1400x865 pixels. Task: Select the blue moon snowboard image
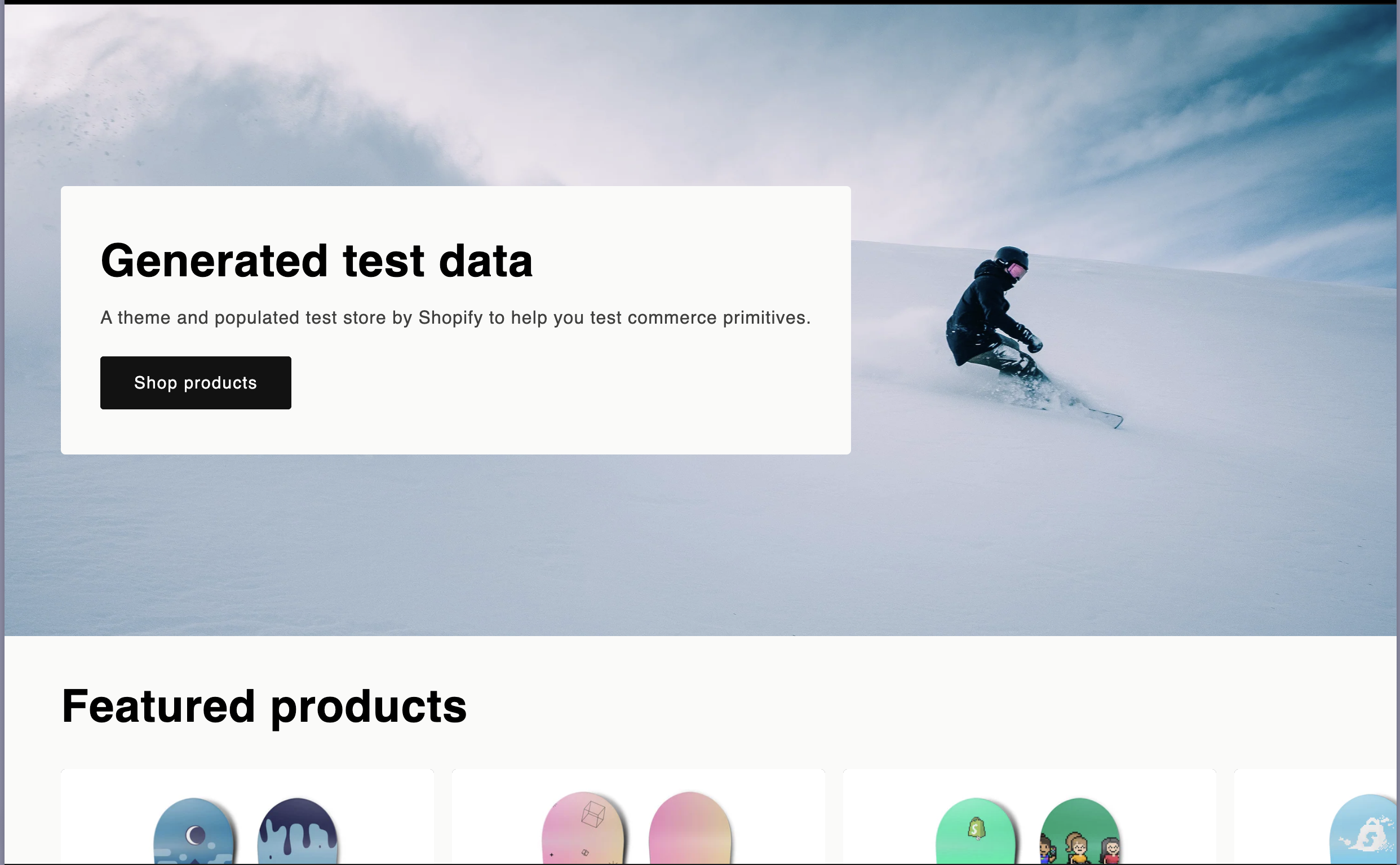[x=194, y=831]
